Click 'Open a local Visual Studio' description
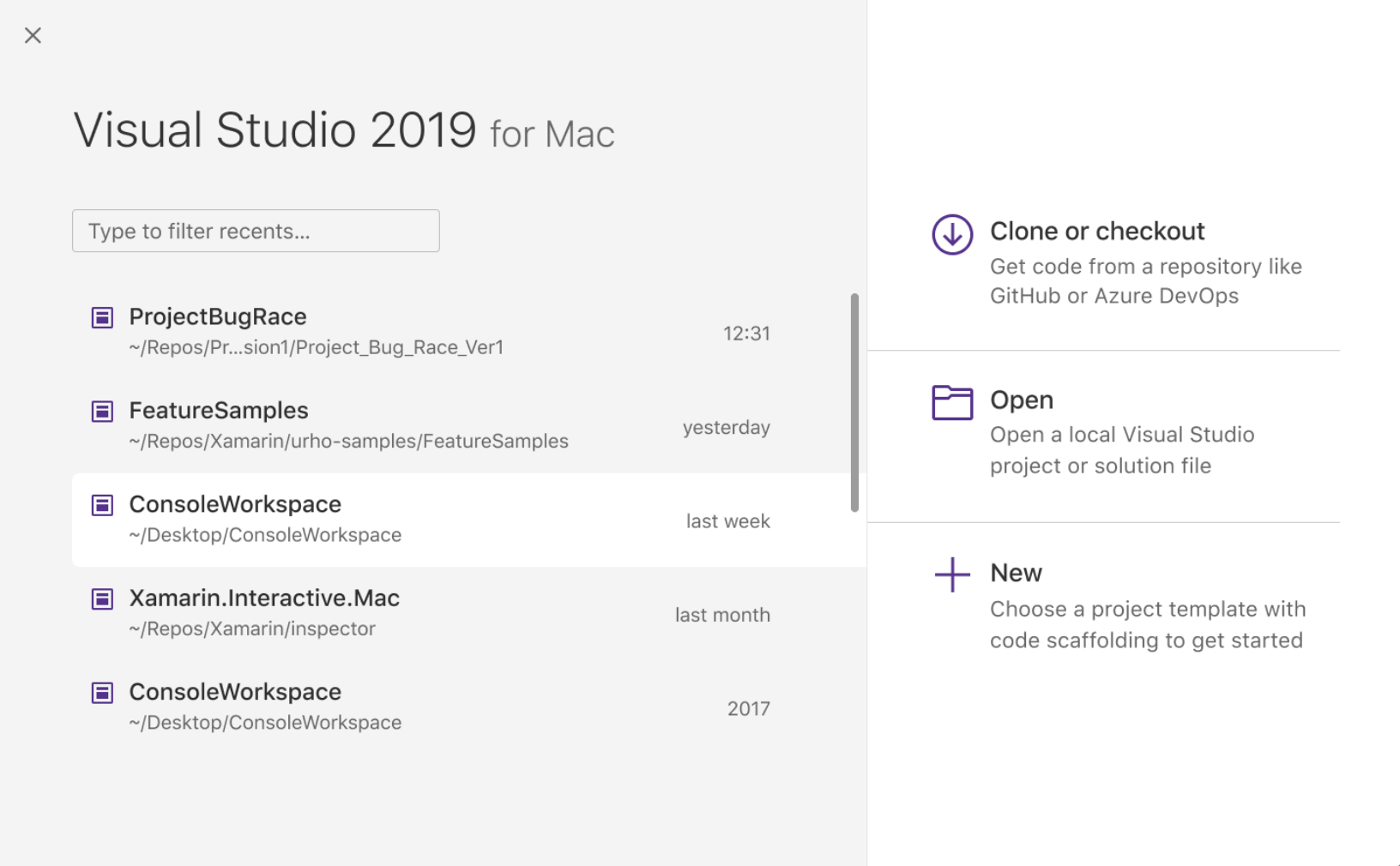This screenshot has height=866, width=1400. pyautogui.click(x=1122, y=450)
